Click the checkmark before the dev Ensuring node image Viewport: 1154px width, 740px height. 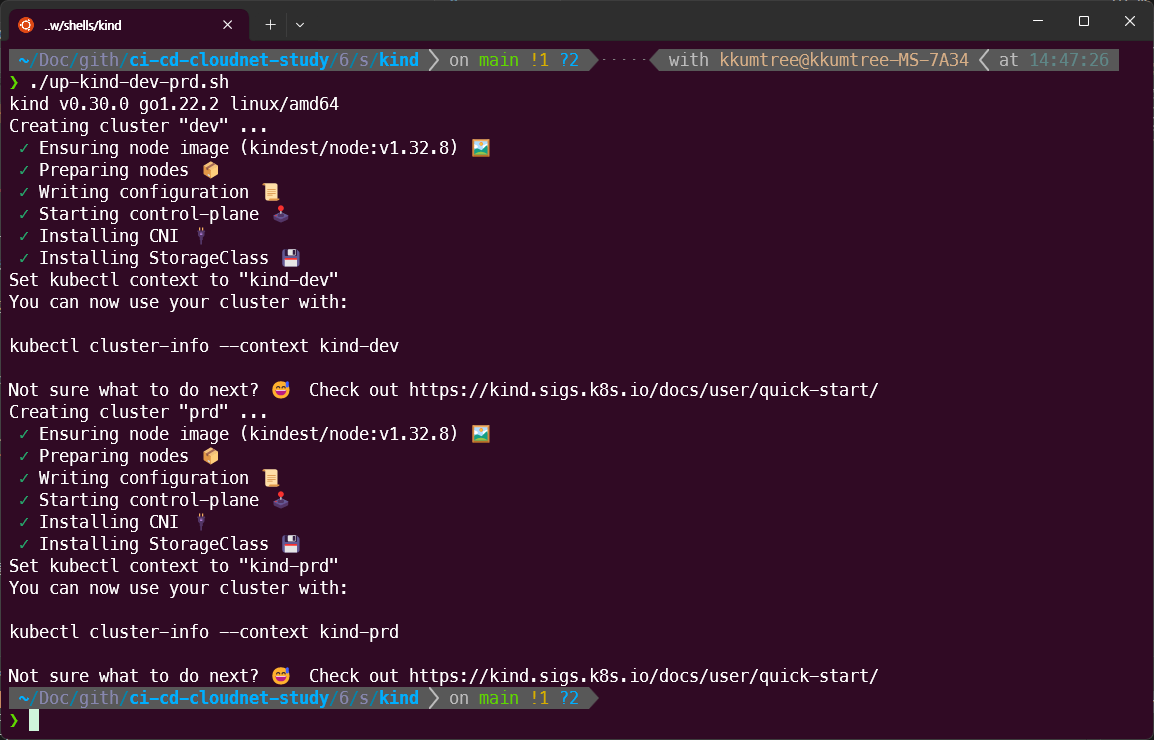click(x=24, y=148)
